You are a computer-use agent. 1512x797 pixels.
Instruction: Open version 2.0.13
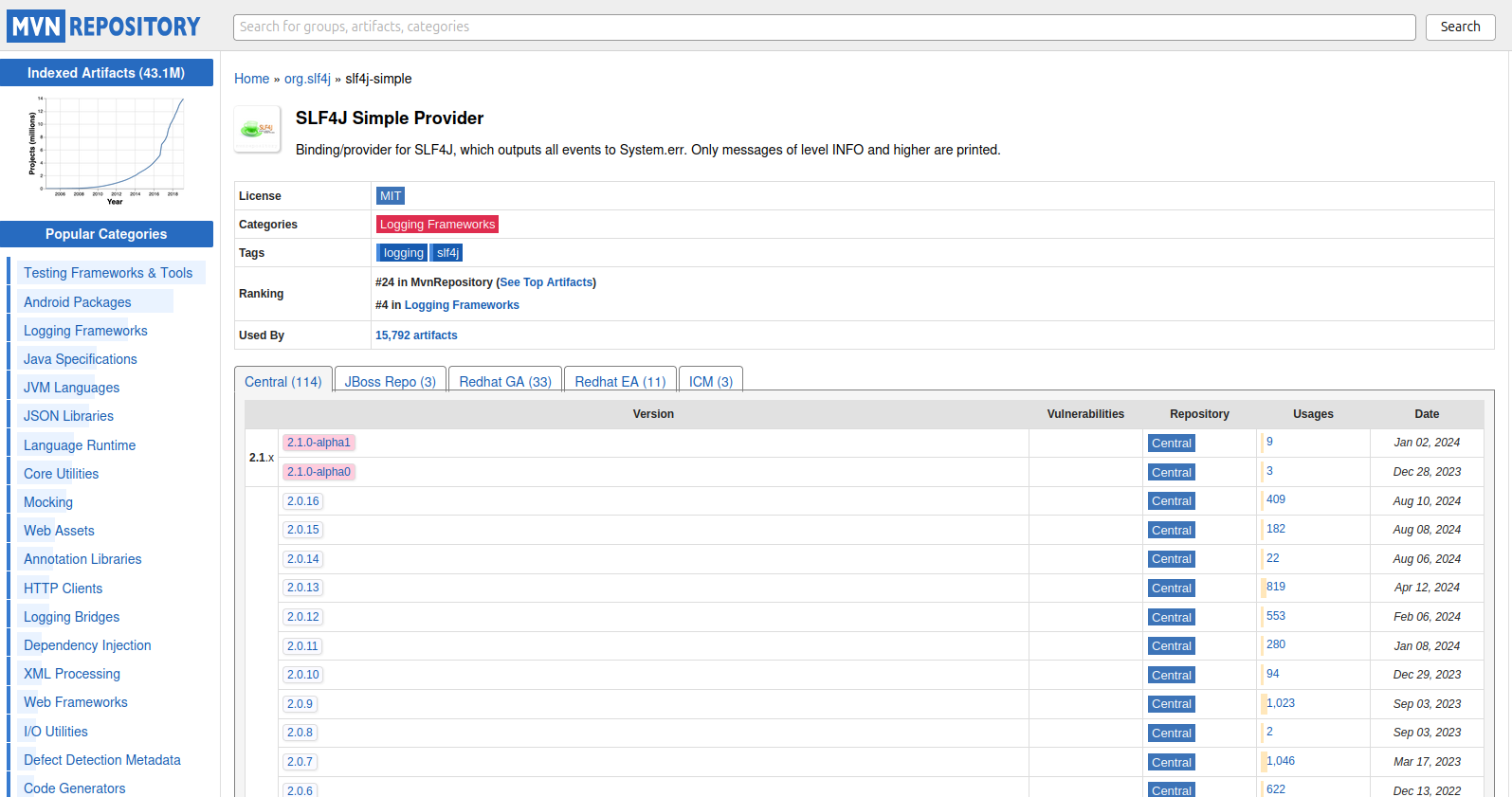[303, 588]
